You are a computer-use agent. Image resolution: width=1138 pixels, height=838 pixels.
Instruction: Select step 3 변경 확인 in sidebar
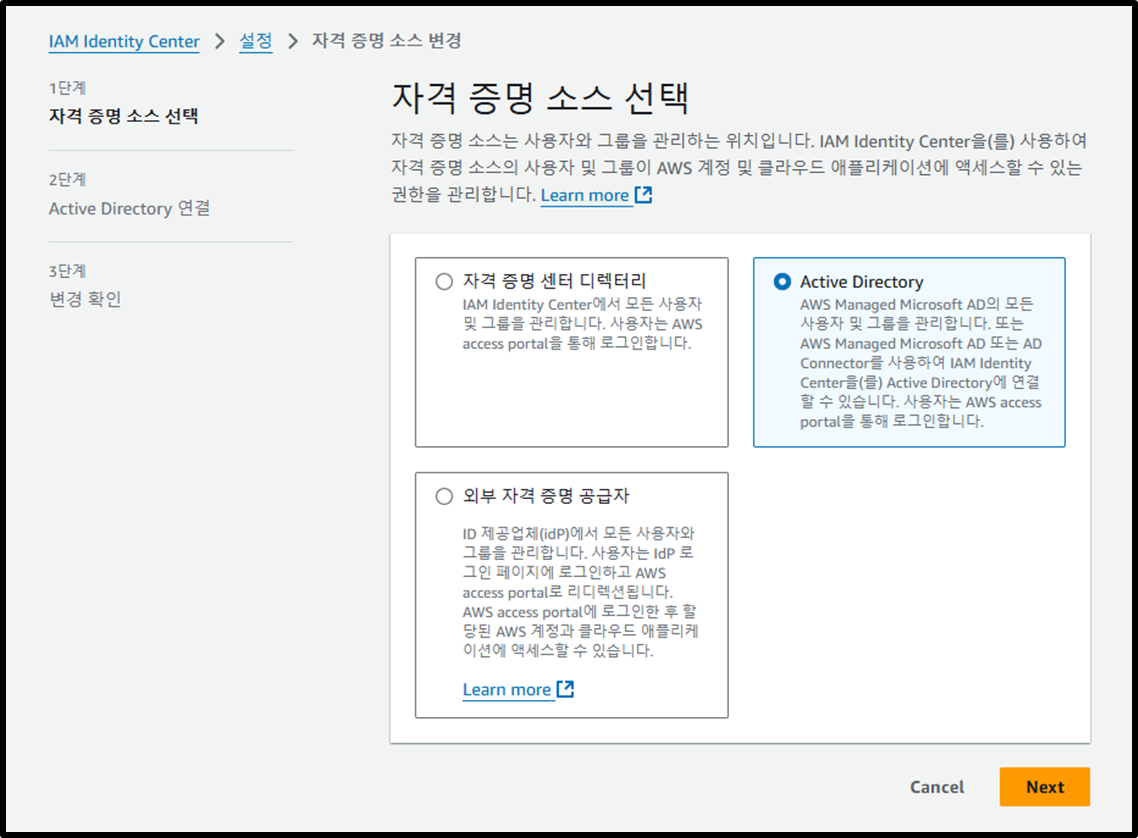[85, 299]
